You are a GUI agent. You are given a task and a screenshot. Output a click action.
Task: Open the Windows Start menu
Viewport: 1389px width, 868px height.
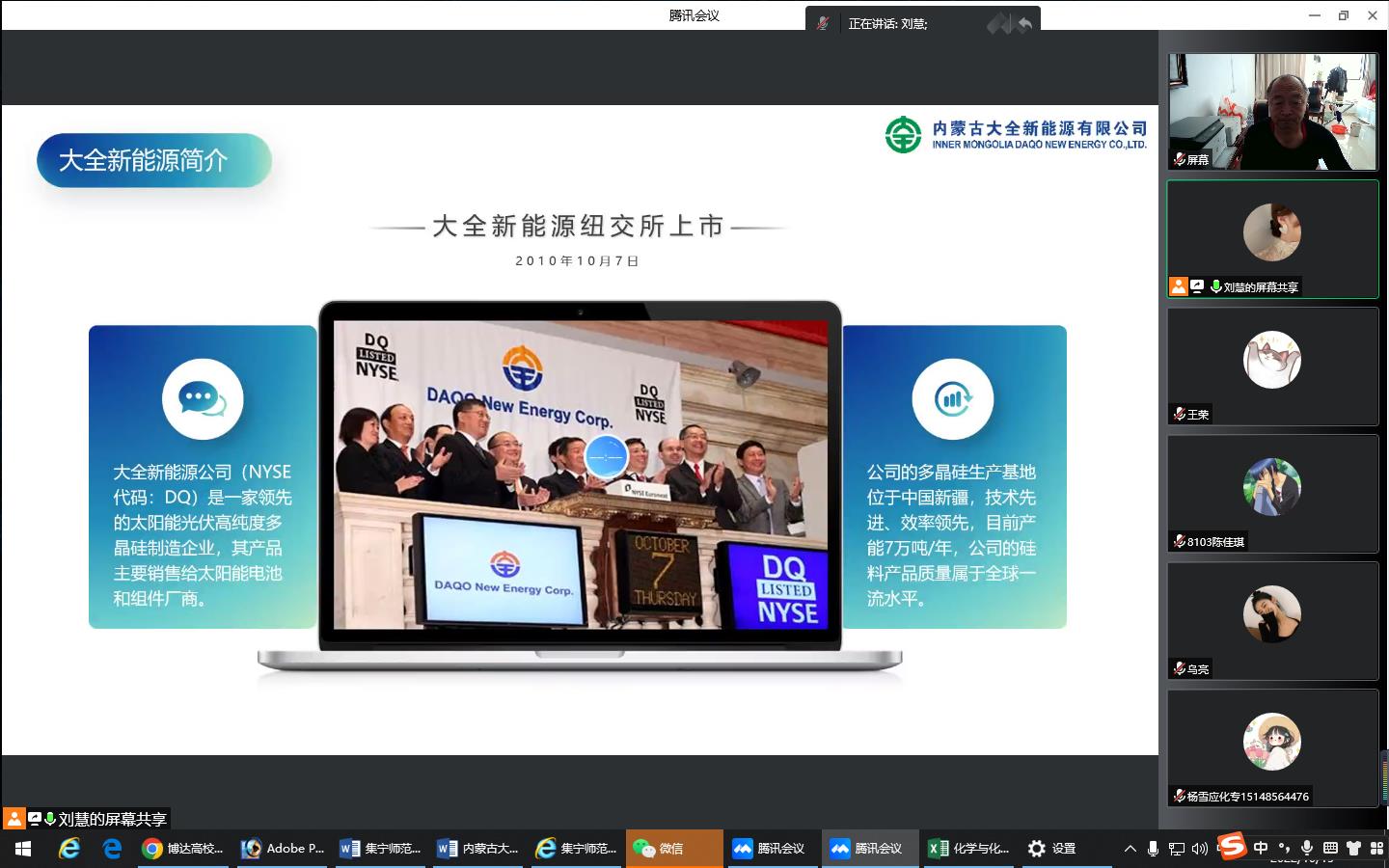23,849
